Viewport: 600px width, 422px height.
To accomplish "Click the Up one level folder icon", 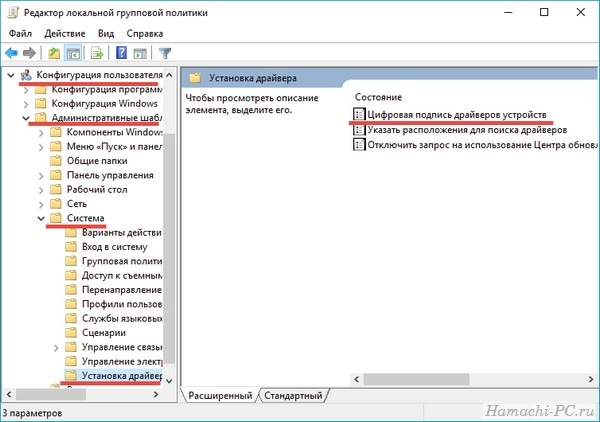I will pos(54,53).
